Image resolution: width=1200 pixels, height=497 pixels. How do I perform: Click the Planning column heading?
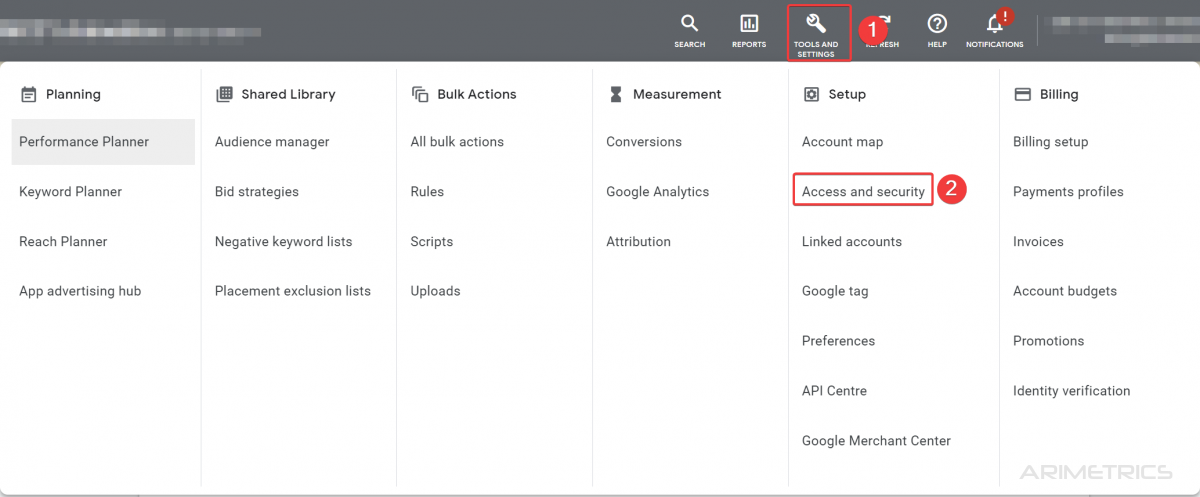pos(73,94)
